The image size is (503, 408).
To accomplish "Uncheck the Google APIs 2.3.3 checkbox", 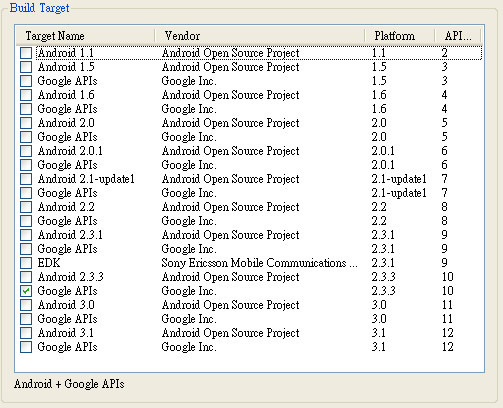I will pos(26,291).
